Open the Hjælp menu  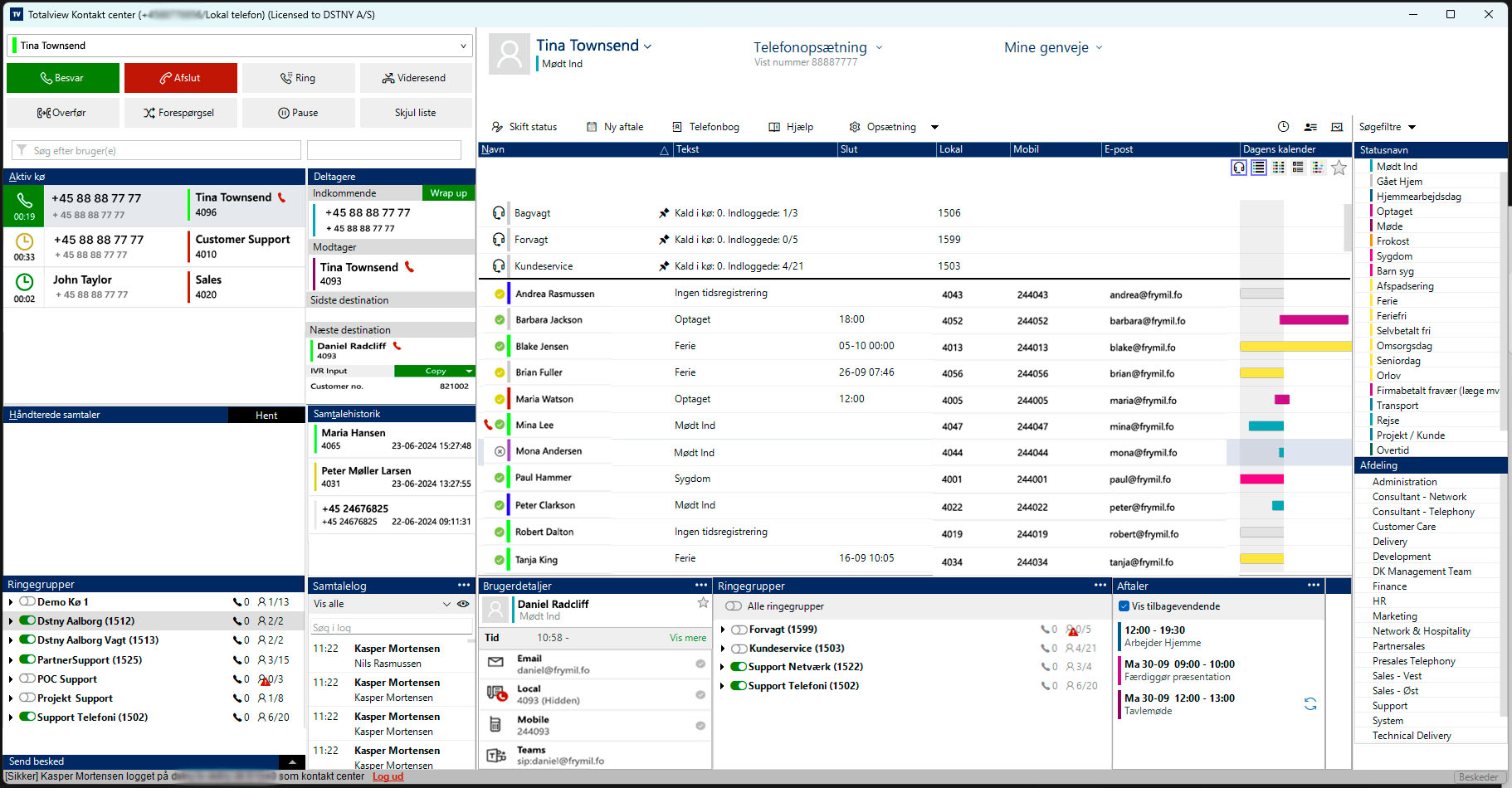pos(791,127)
